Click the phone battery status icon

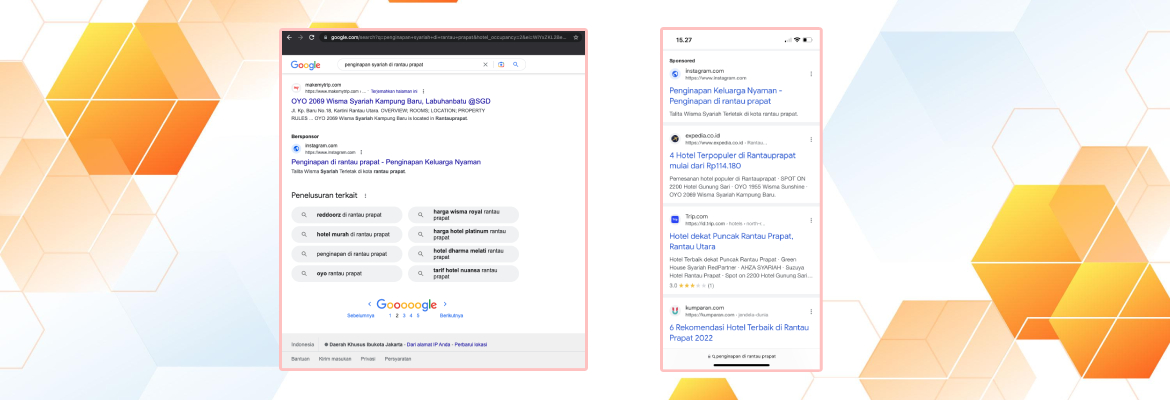807,40
